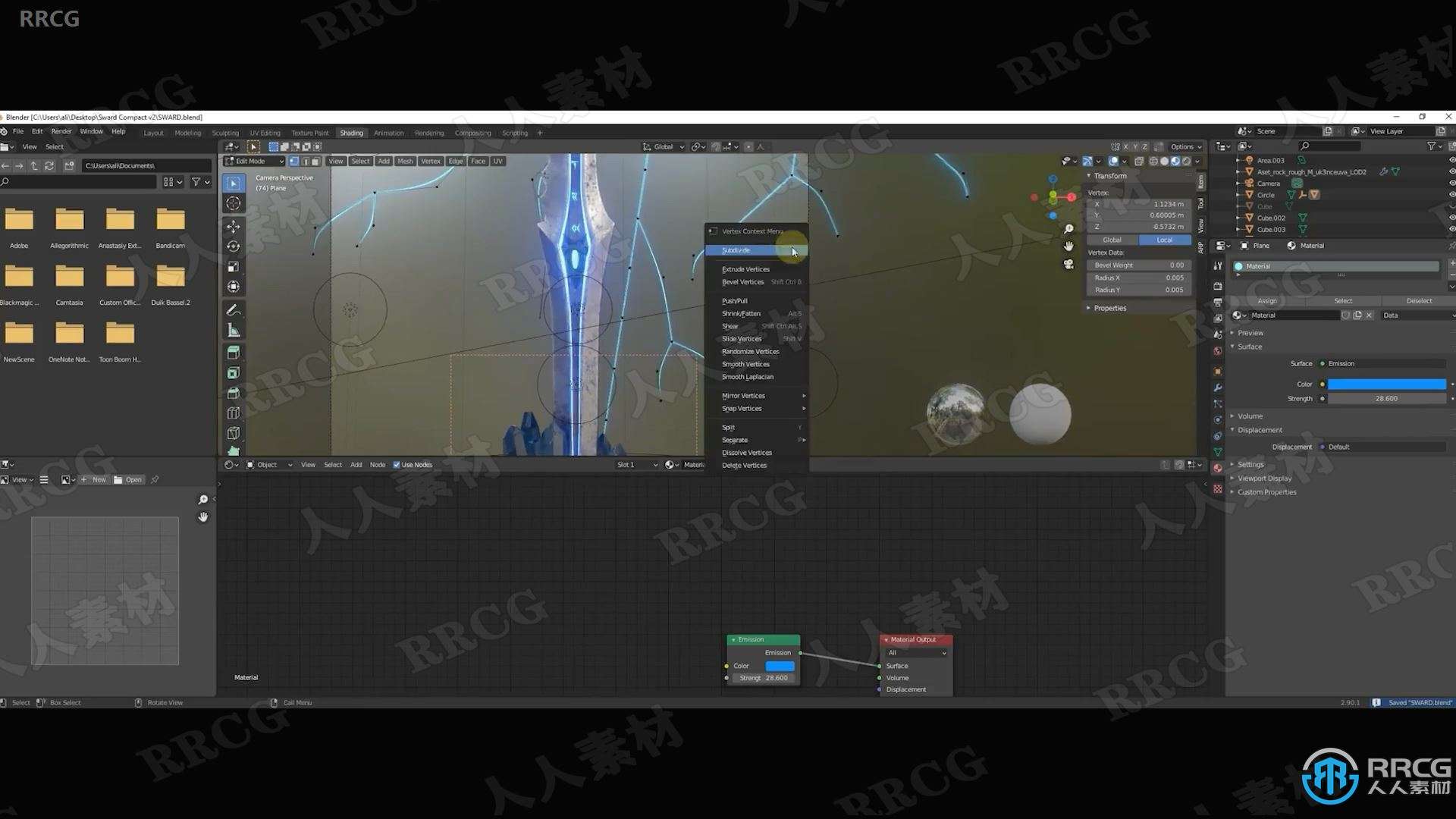Click the file browser refresh icon
The height and width of the screenshot is (819, 1456).
[49, 165]
